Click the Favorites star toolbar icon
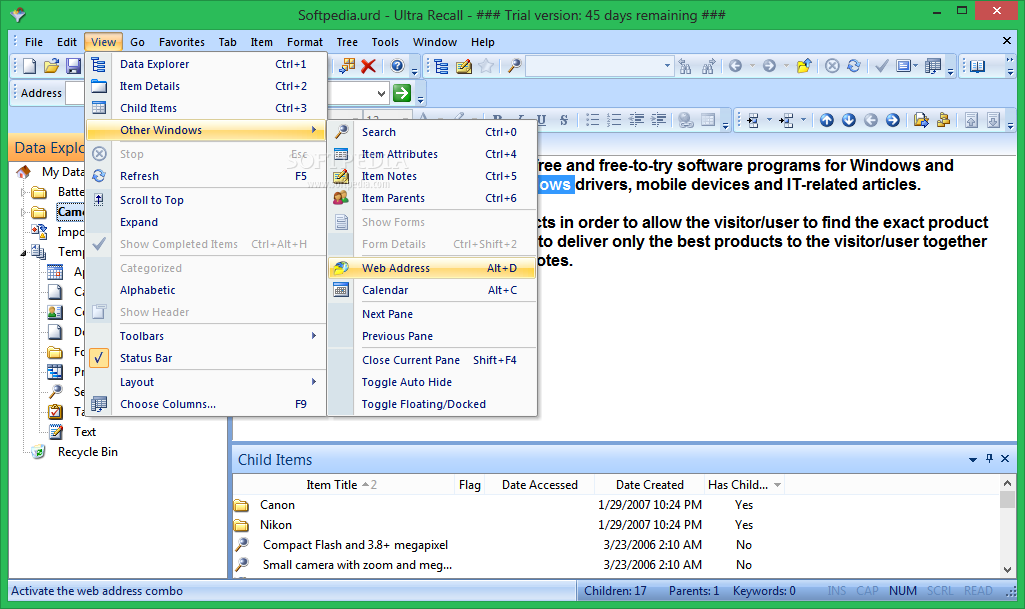Screen dimensions: 1025x609 [486, 66]
